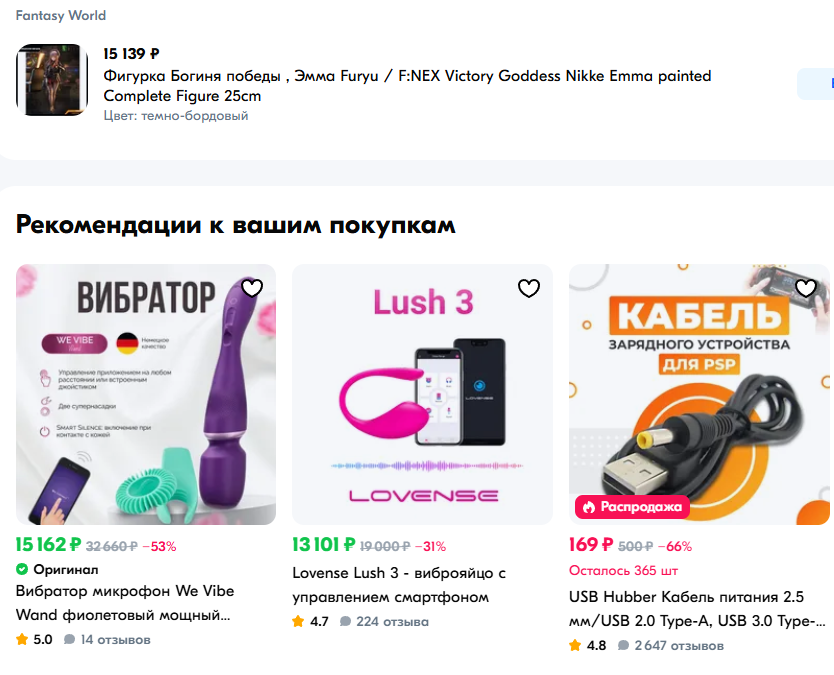
Task: Open the Nikke Emma figure thumbnail
Action: pos(52,80)
